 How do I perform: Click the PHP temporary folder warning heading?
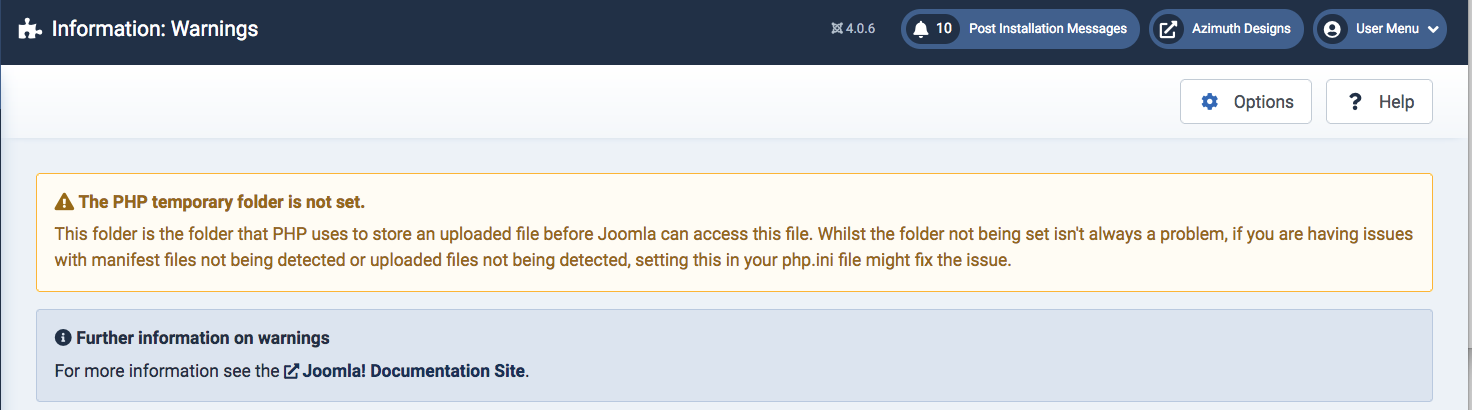[221, 202]
